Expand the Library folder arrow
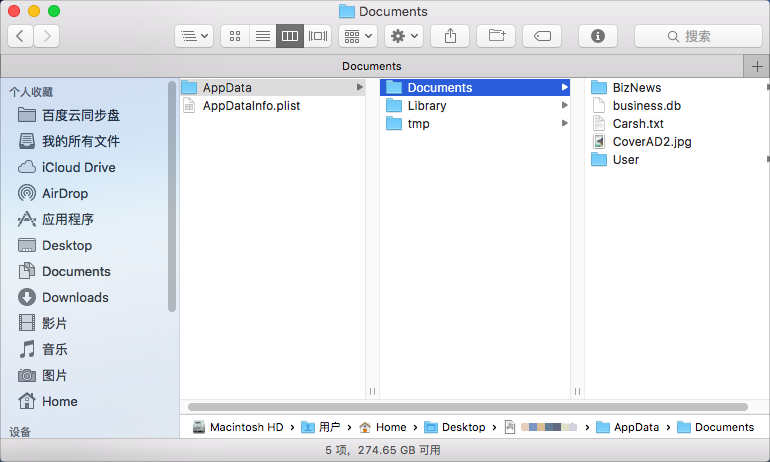 point(565,105)
